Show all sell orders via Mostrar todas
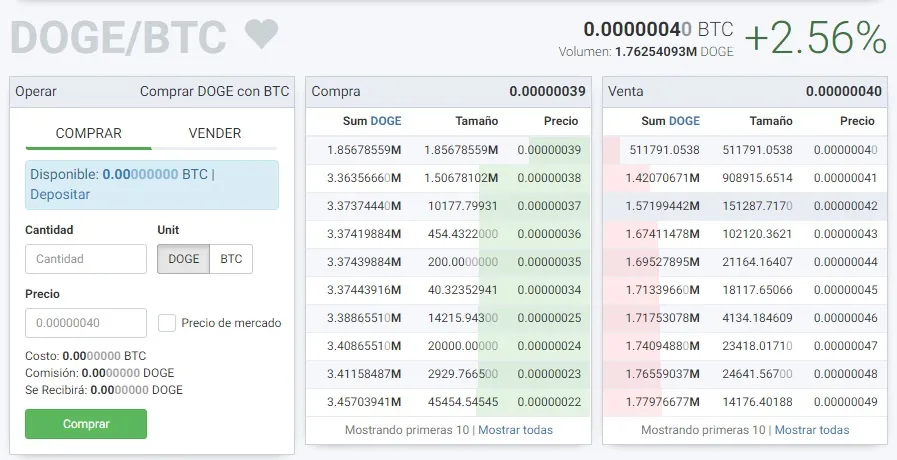Image resolution: width=897 pixels, height=460 pixels. (x=812, y=430)
